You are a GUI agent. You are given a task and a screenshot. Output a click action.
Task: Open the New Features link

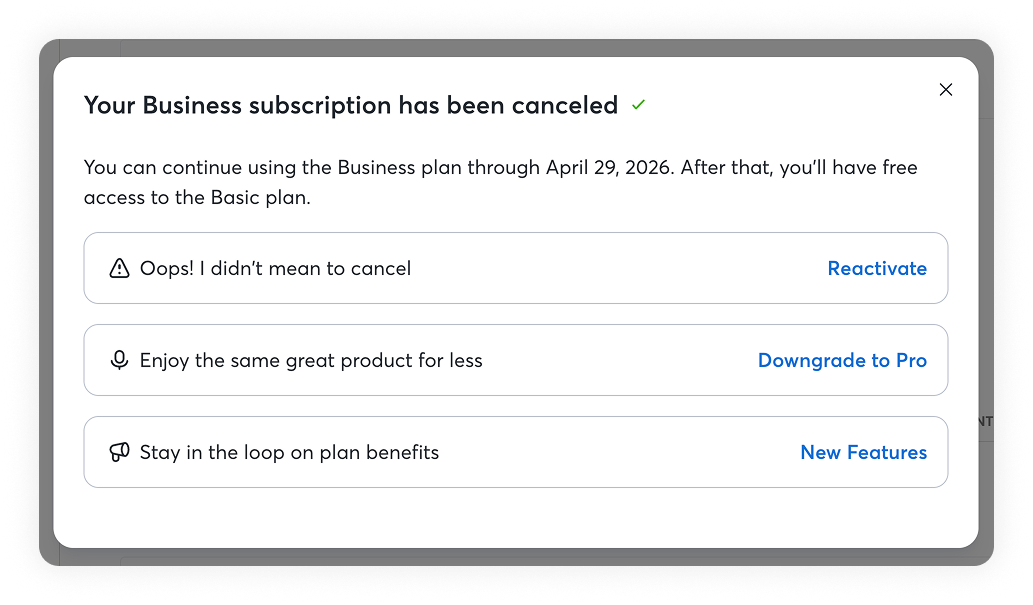point(863,452)
